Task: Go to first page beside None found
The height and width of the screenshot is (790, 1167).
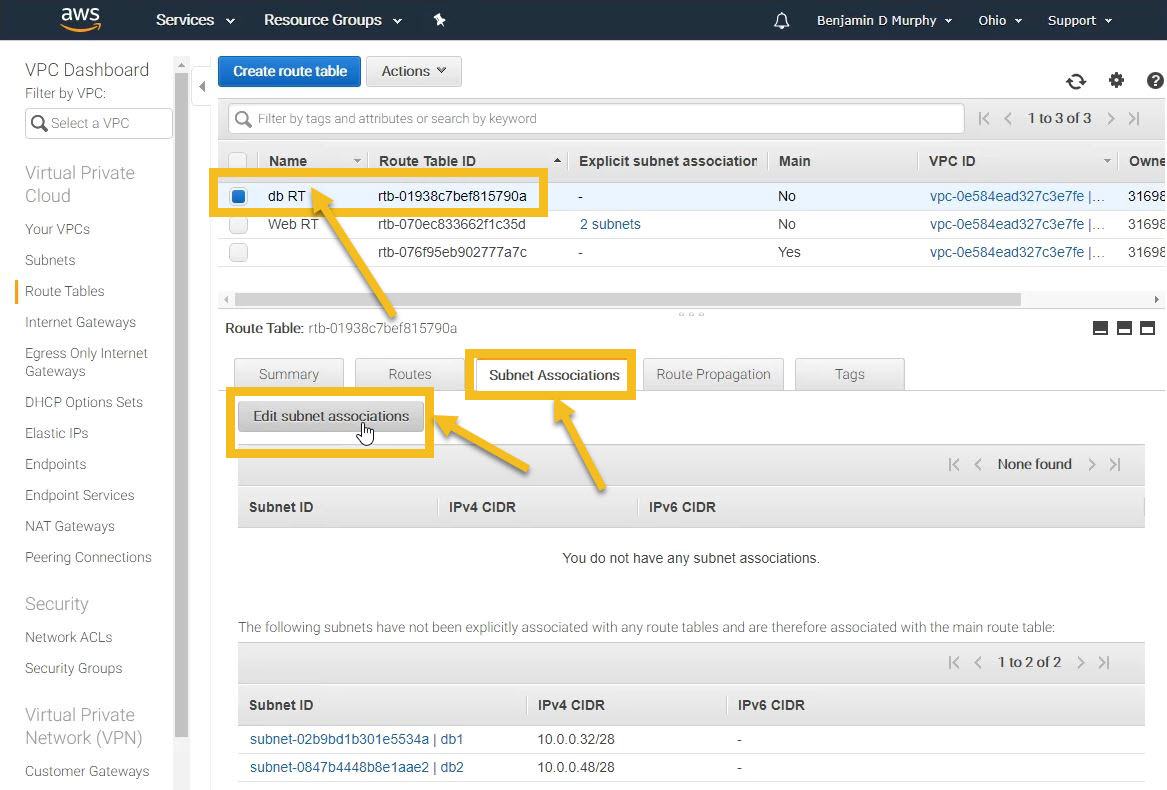Action: pyautogui.click(x=954, y=465)
